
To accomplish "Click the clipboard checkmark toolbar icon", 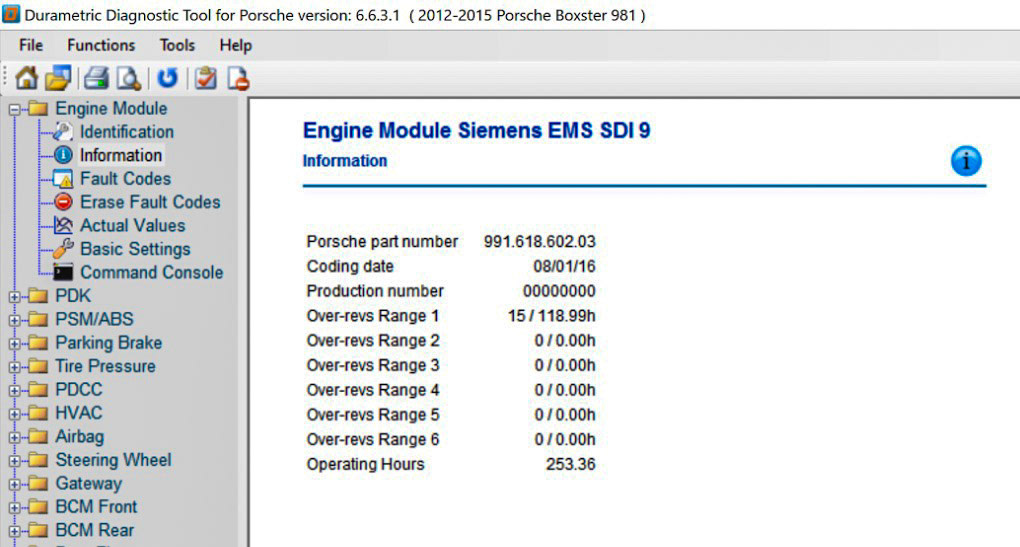I will pyautogui.click(x=206, y=78).
